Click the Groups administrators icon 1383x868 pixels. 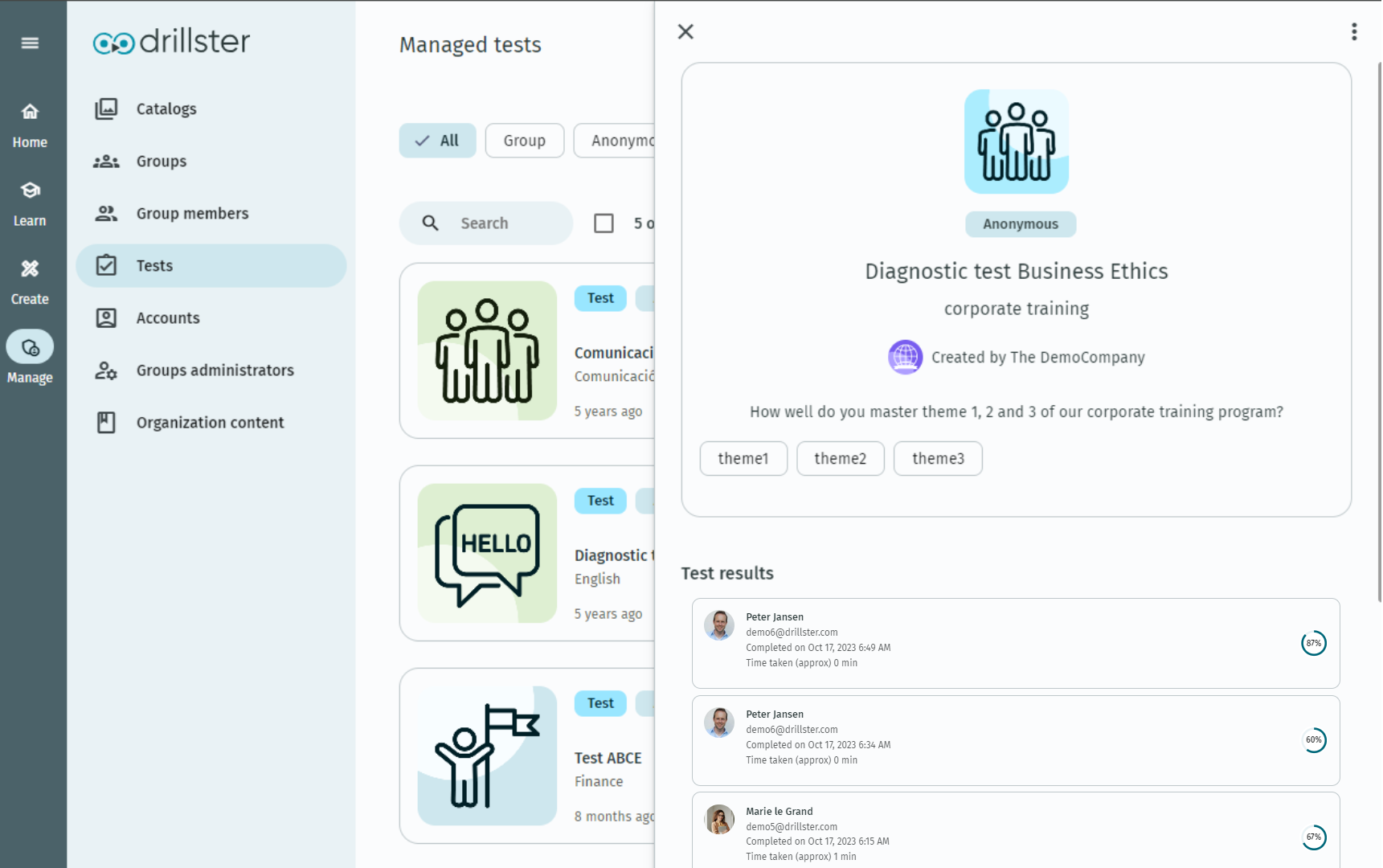(x=106, y=370)
